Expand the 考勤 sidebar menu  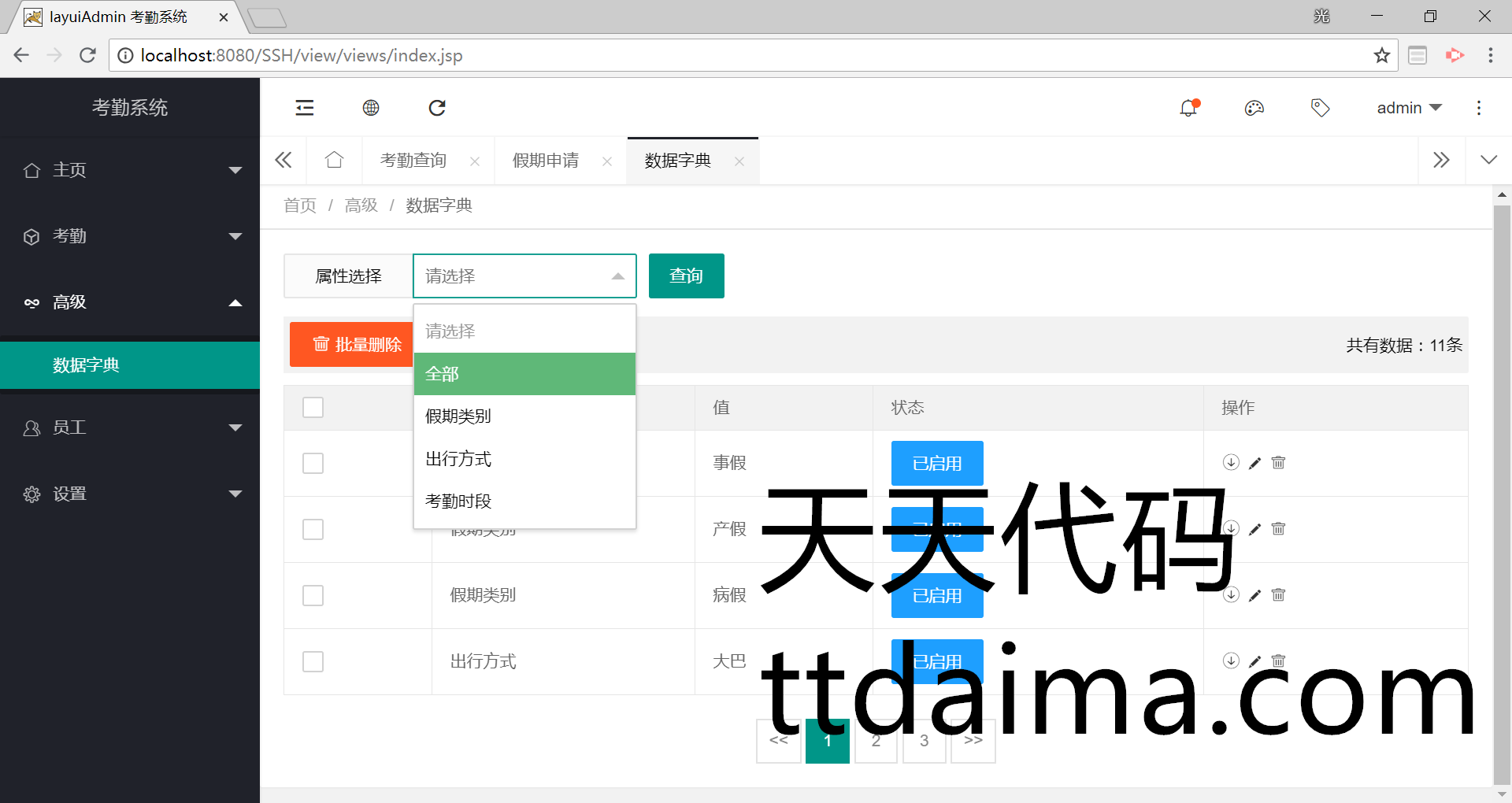[x=130, y=236]
